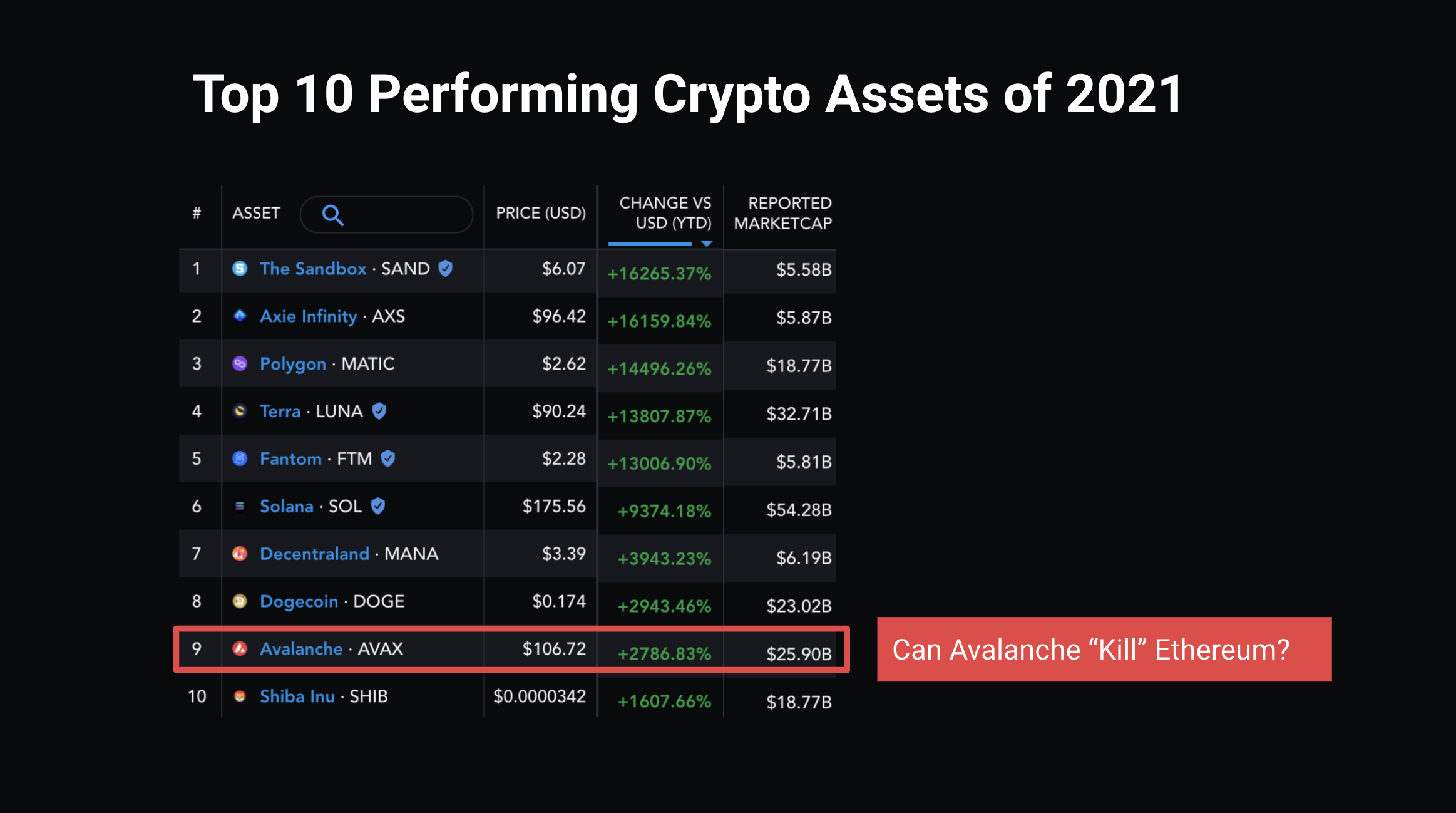The width and height of the screenshot is (1456, 813).
Task: Click the Axie Infinity logo icon
Action: 240,316
